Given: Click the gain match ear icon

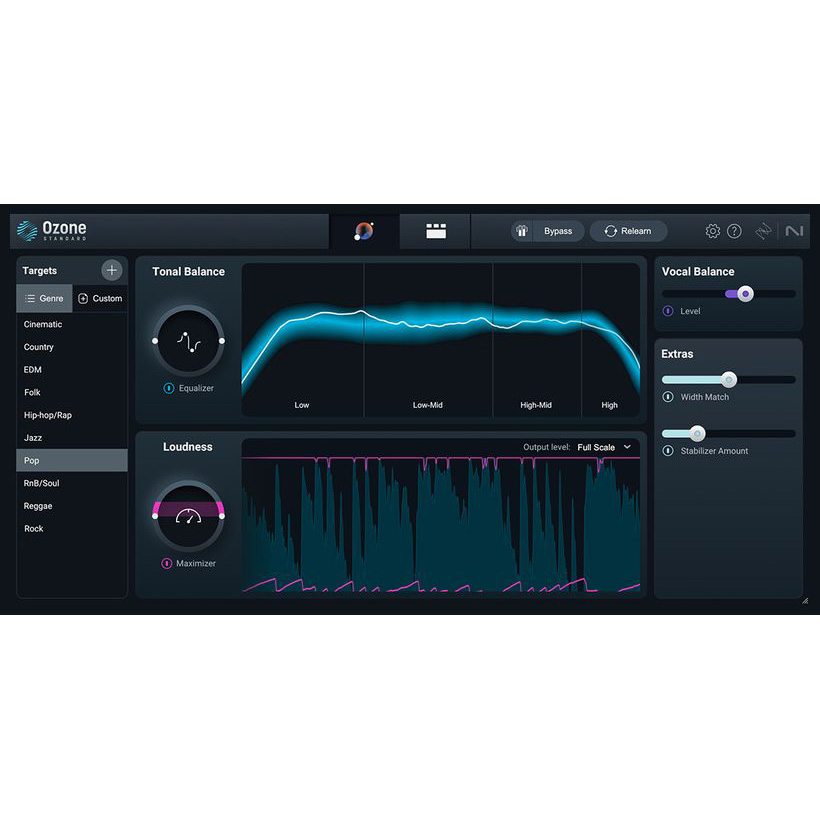Looking at the screenshot, I should click(x=522, y=231).
